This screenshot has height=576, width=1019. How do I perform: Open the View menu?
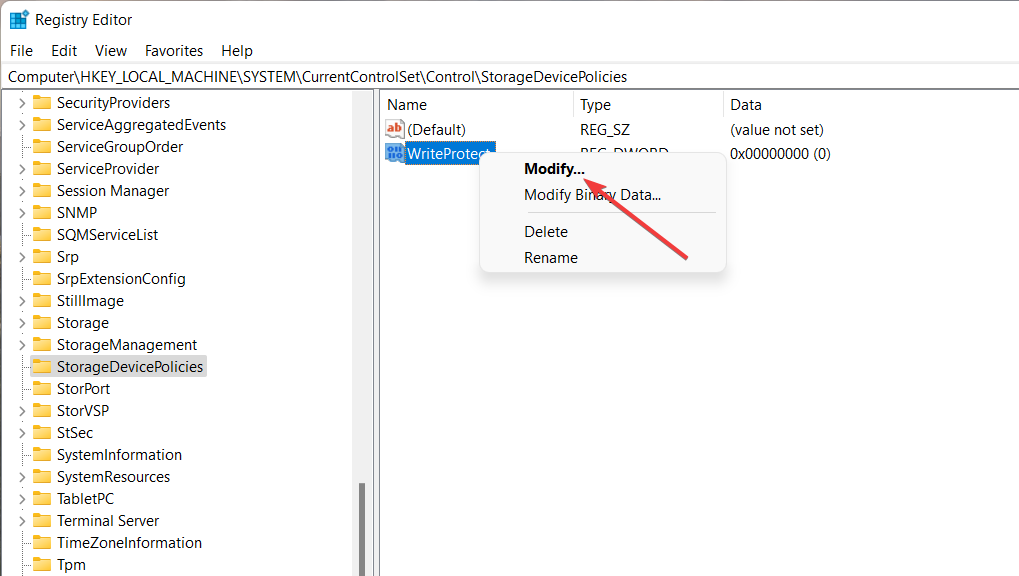[110, 51]
